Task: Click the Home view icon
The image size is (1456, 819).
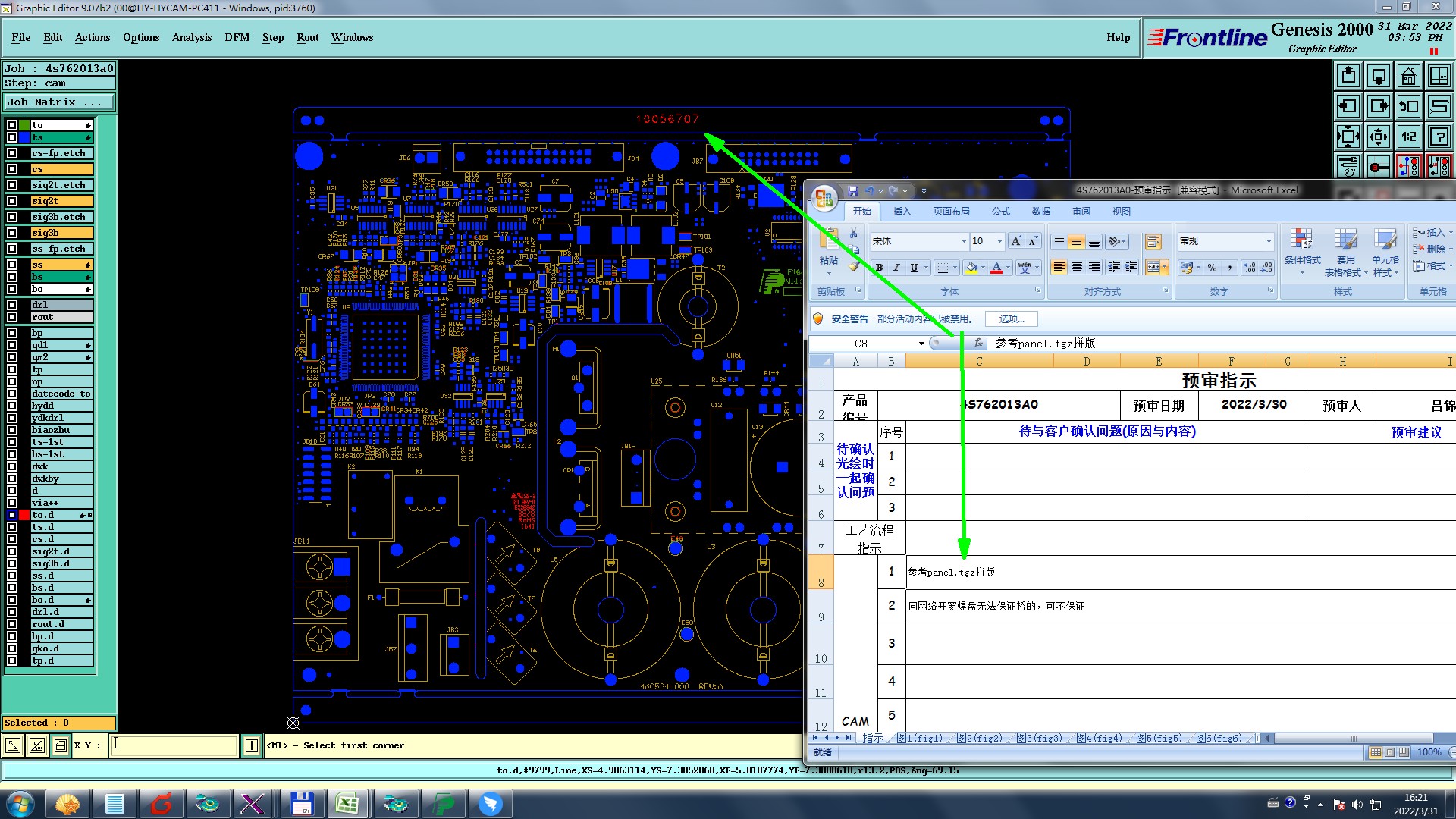Action: [x=1408, y=76]
